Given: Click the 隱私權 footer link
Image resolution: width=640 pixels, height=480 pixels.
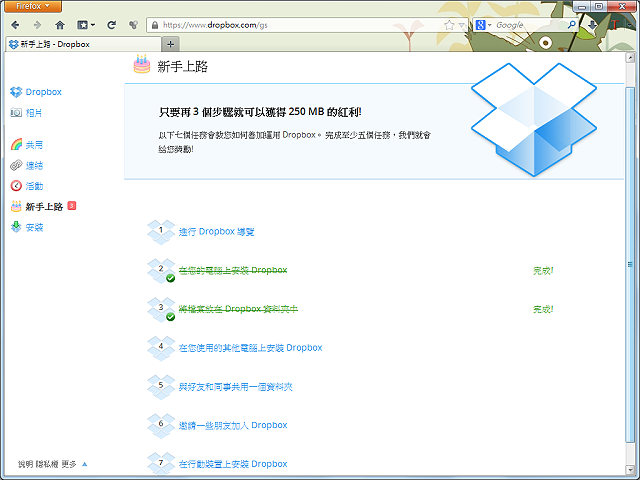Looking at the screenshot, I should pyautogui.click(x=47, y=464).
